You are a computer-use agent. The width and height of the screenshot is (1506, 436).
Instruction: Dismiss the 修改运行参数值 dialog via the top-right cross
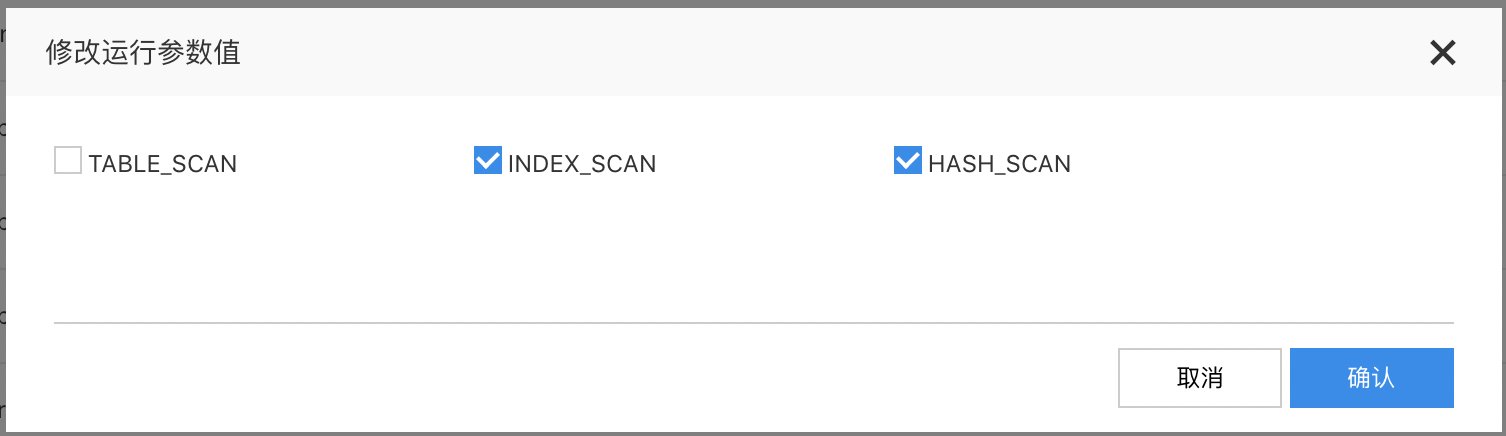pos(1442,53)
